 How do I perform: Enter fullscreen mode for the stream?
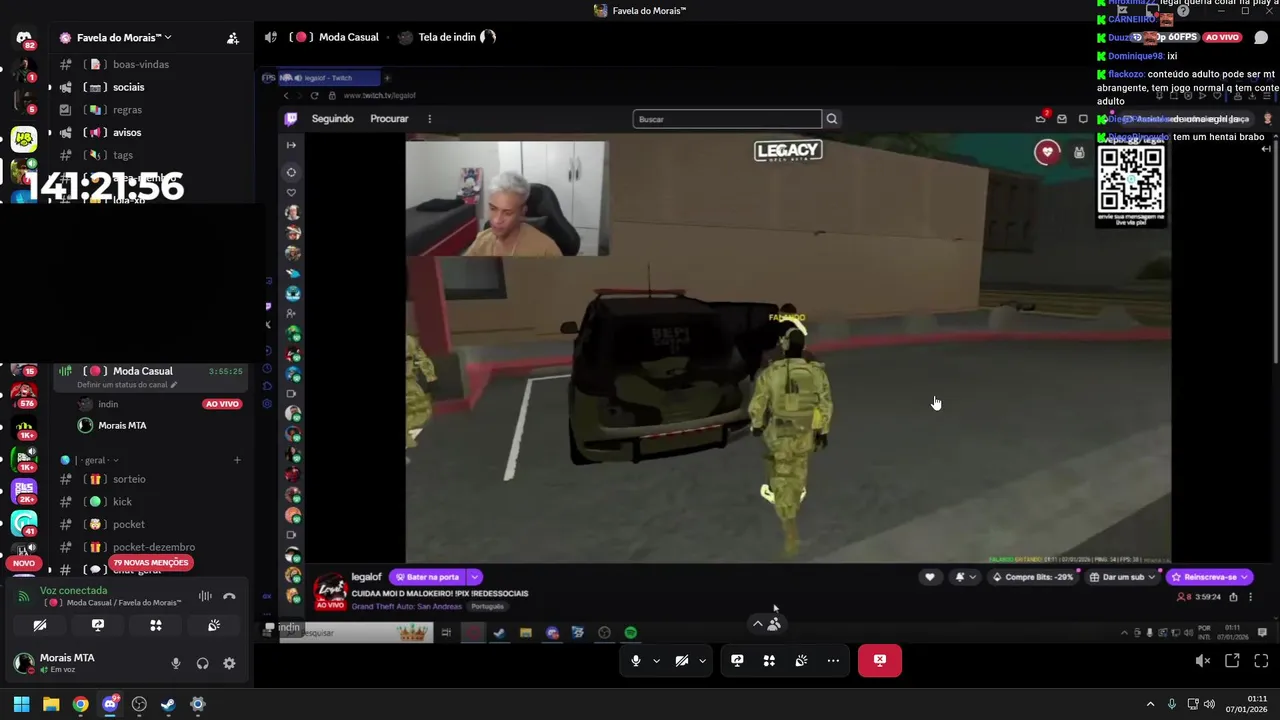click(x=1261, y=660)
